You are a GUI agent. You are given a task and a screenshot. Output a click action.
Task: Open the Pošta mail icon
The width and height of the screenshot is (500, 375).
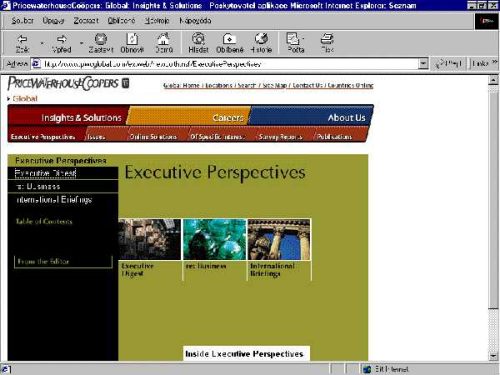(293, 39)
